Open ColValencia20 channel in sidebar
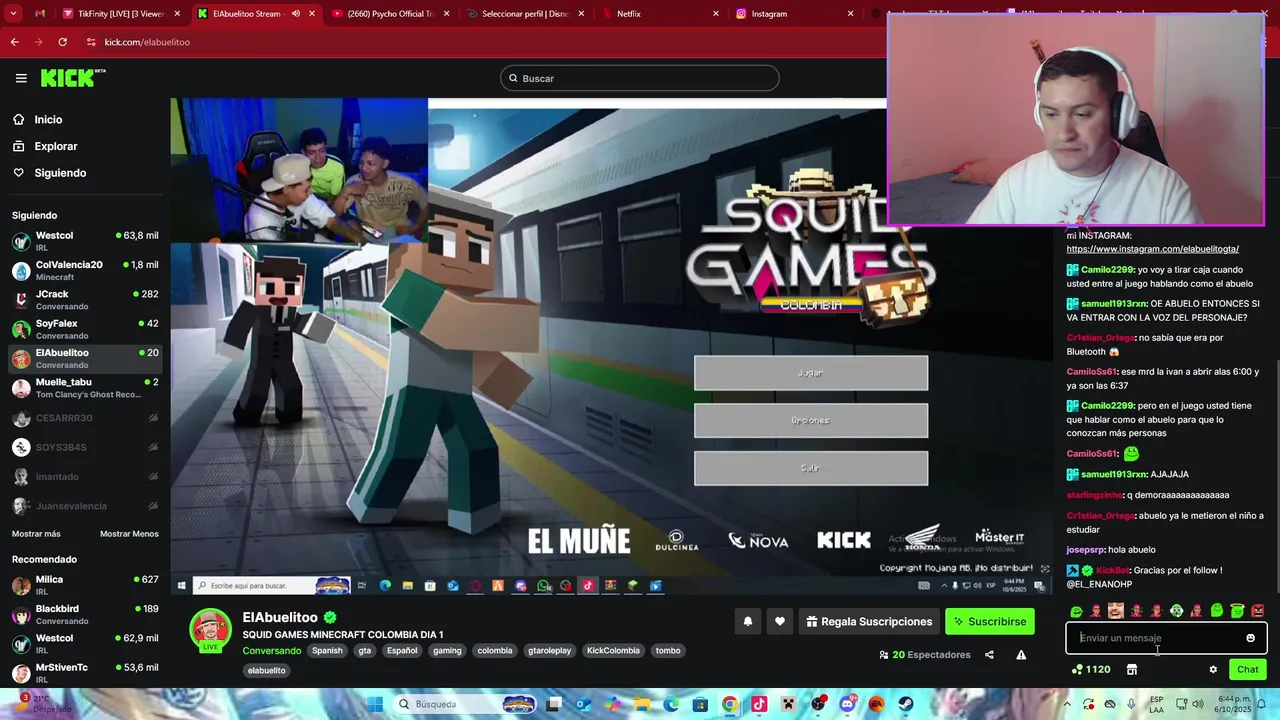This screenshot has height=720, width=1280. click(x=85, y=270)
